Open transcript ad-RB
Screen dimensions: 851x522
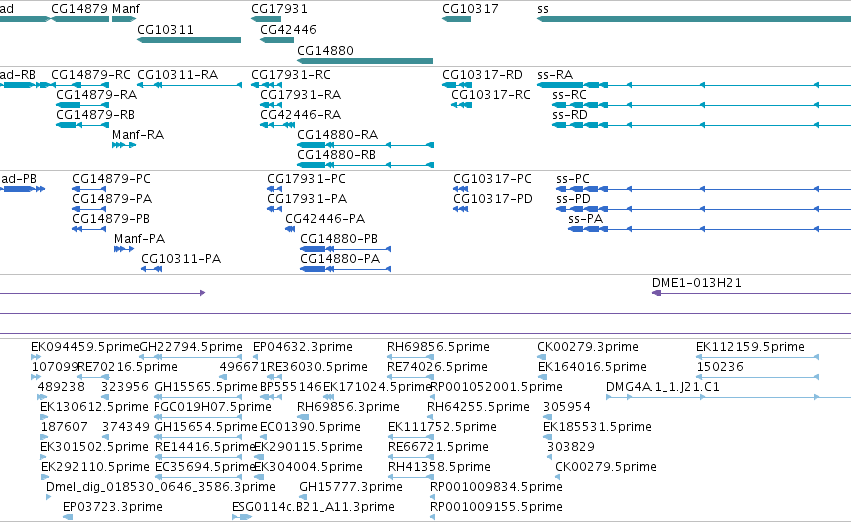(x=18, y=74)
